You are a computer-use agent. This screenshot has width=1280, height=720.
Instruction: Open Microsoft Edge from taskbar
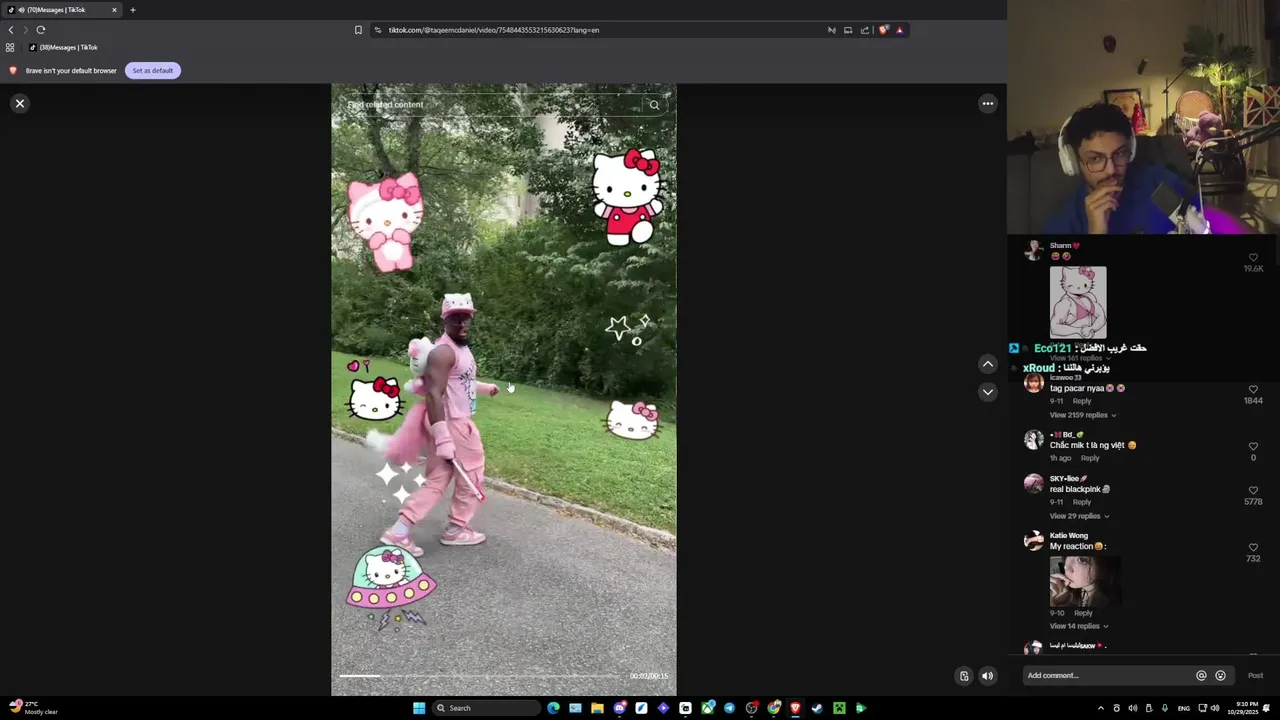click(553, 708)
